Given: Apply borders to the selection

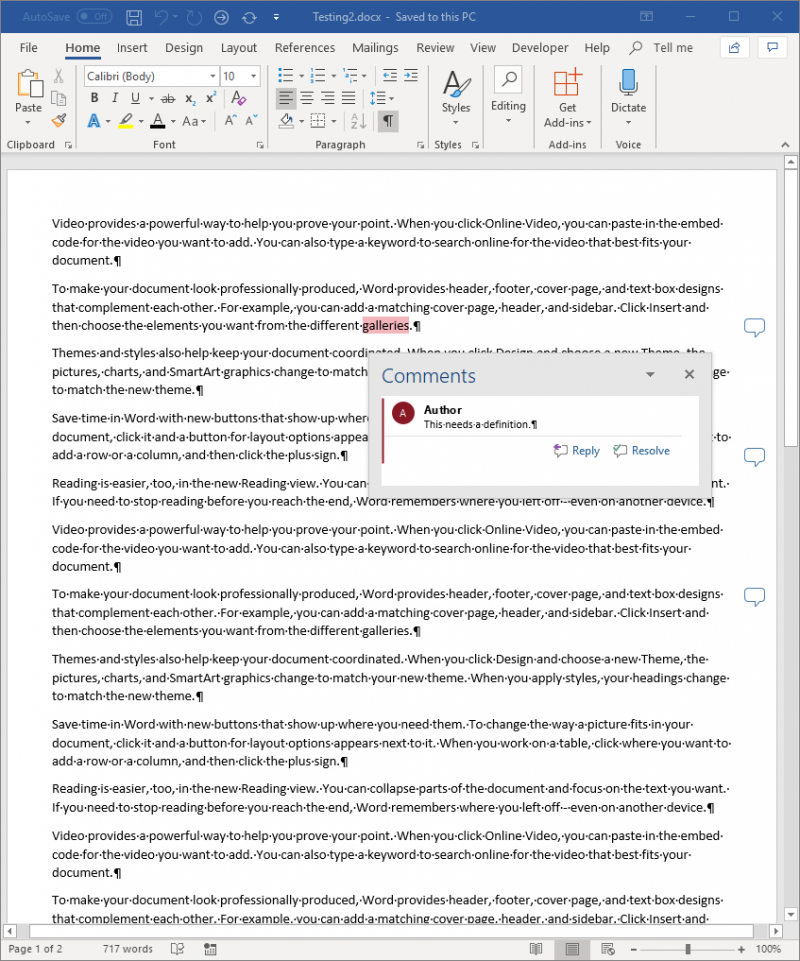Looking at the screenshot, I should click(318, 121).
